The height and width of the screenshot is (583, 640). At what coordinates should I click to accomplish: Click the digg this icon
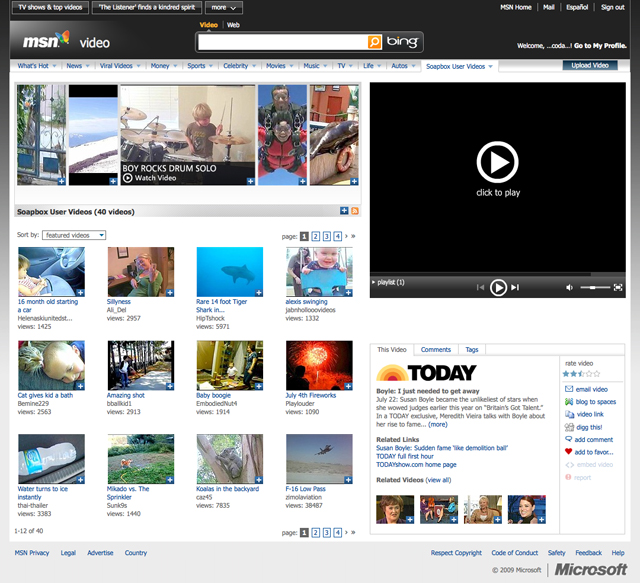pos(569,427)
